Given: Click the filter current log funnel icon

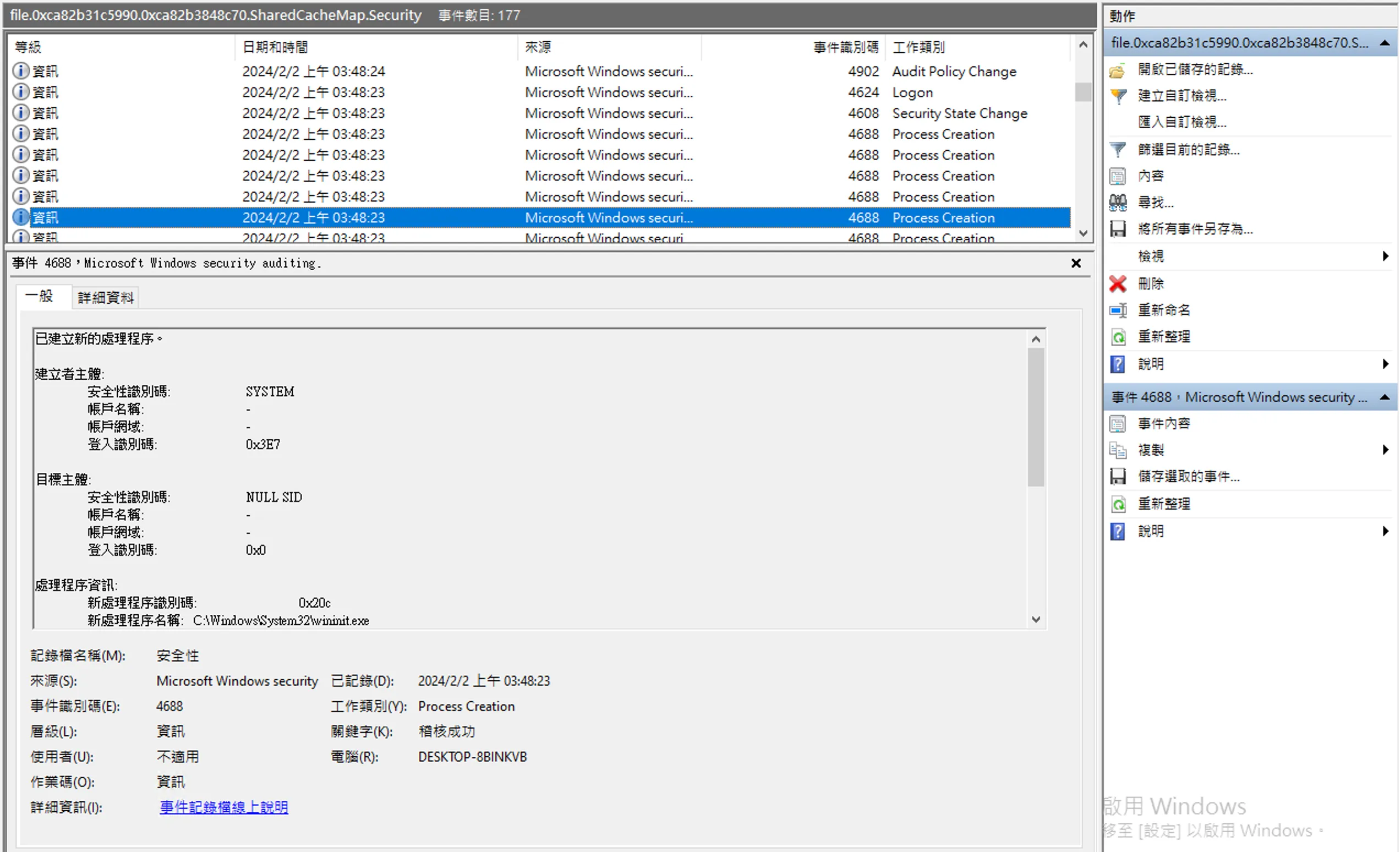Looking at the screenshot, I should pyautogui.click(x=1118, y=150).
